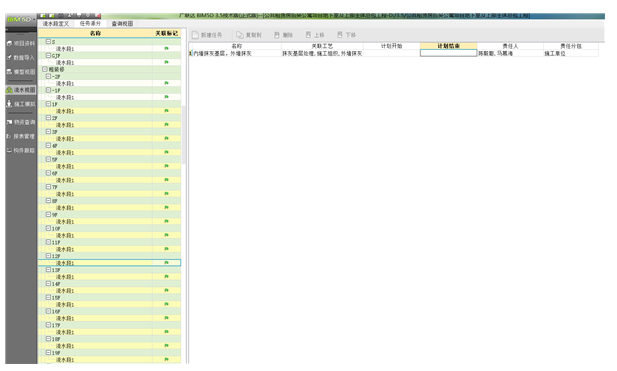The image size is (617, 371).
Task: Click the flag under the 6F node
Action: [166, 180]
